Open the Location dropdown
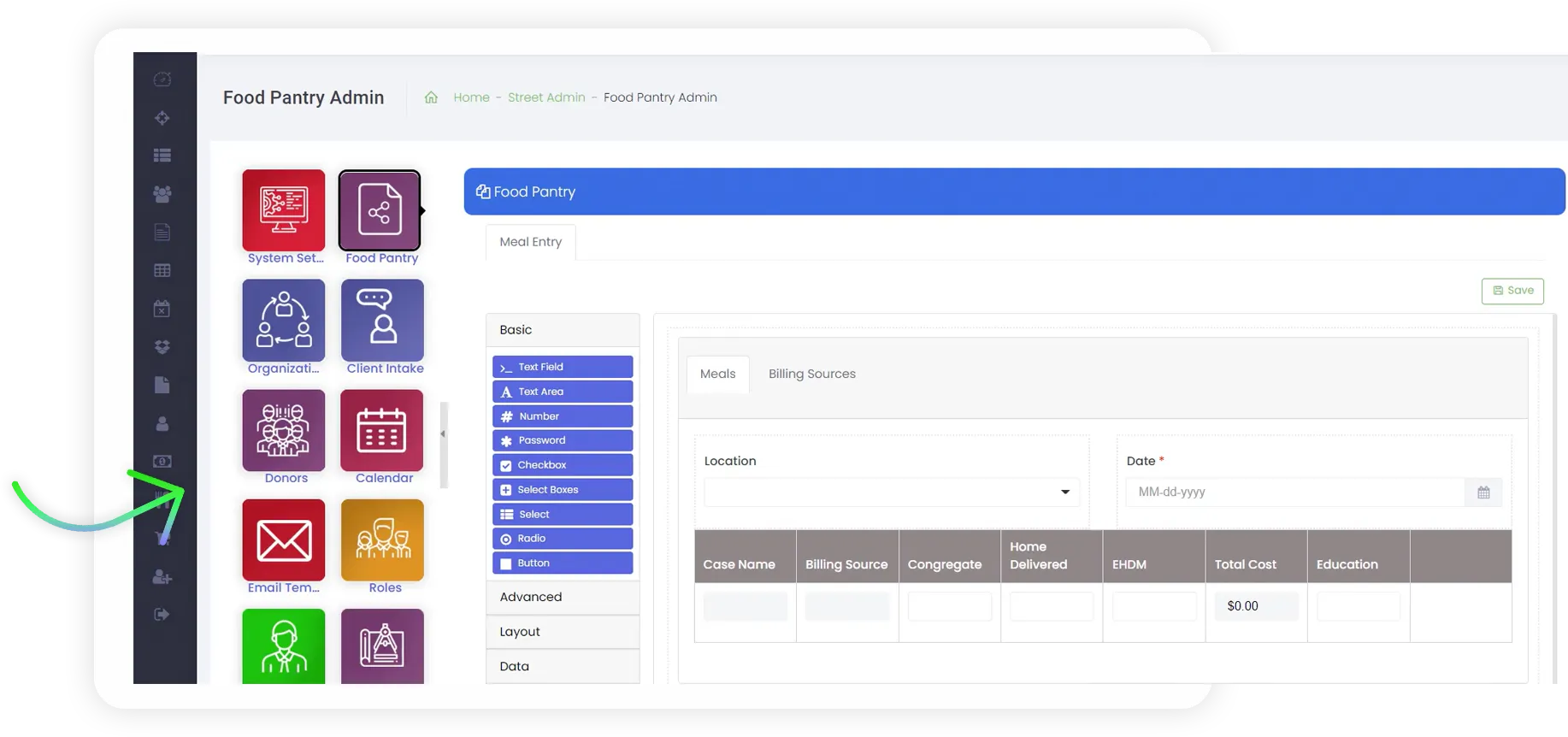Screen dimensions: 1568x737 point(891,492)
